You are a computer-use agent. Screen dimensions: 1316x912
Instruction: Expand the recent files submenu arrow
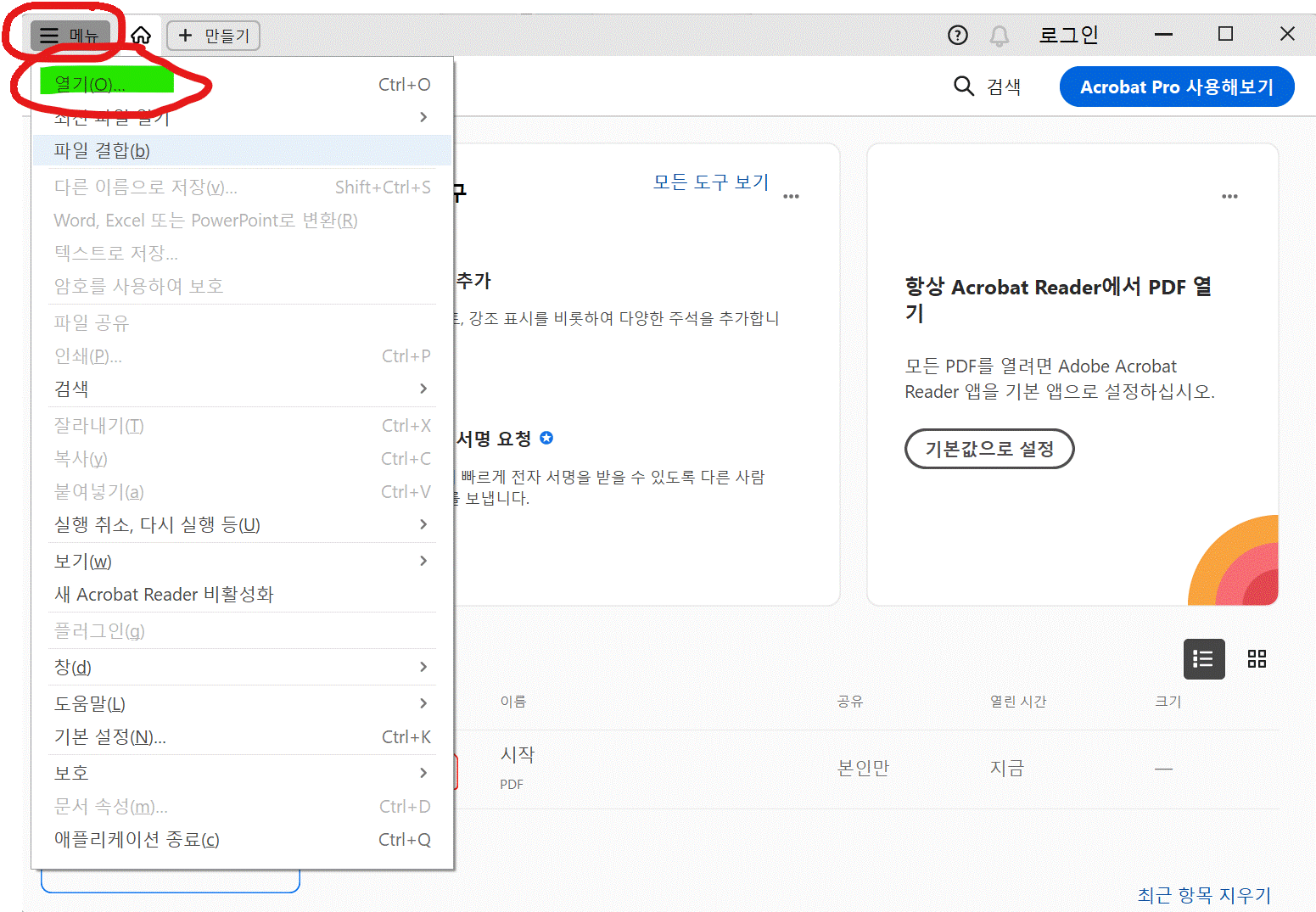pos(423,117)
